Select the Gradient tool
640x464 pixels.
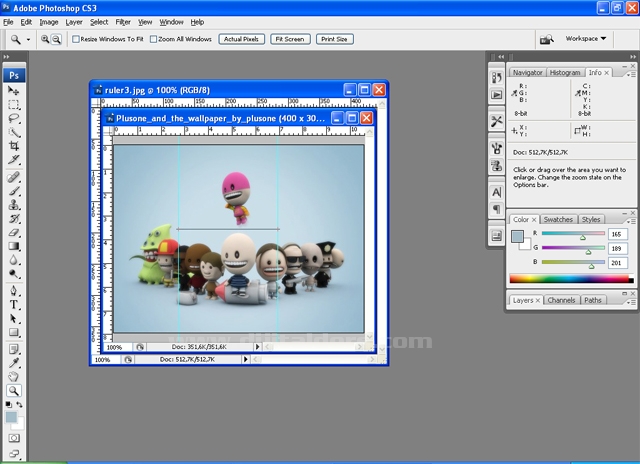tap(13, 246)
